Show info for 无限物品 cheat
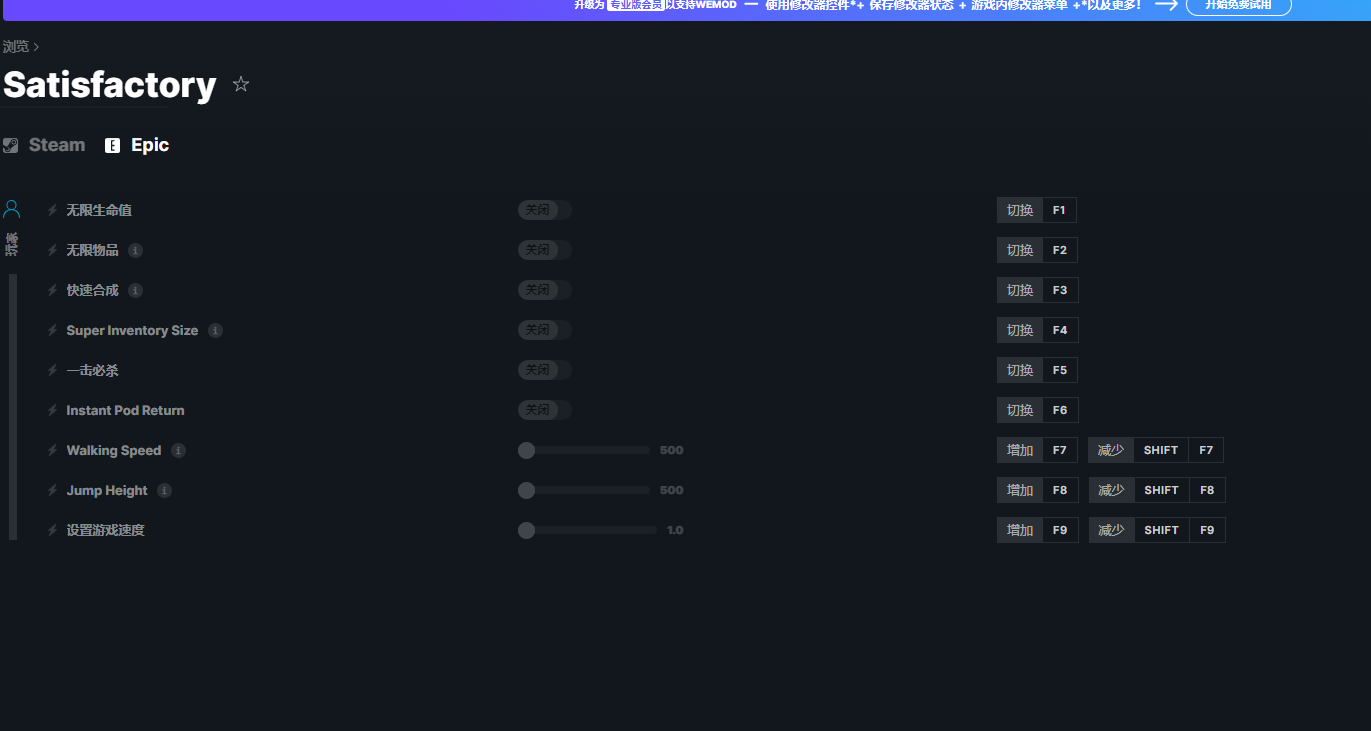This screenshot has width=1371, height=731. [x=135, y=250]
